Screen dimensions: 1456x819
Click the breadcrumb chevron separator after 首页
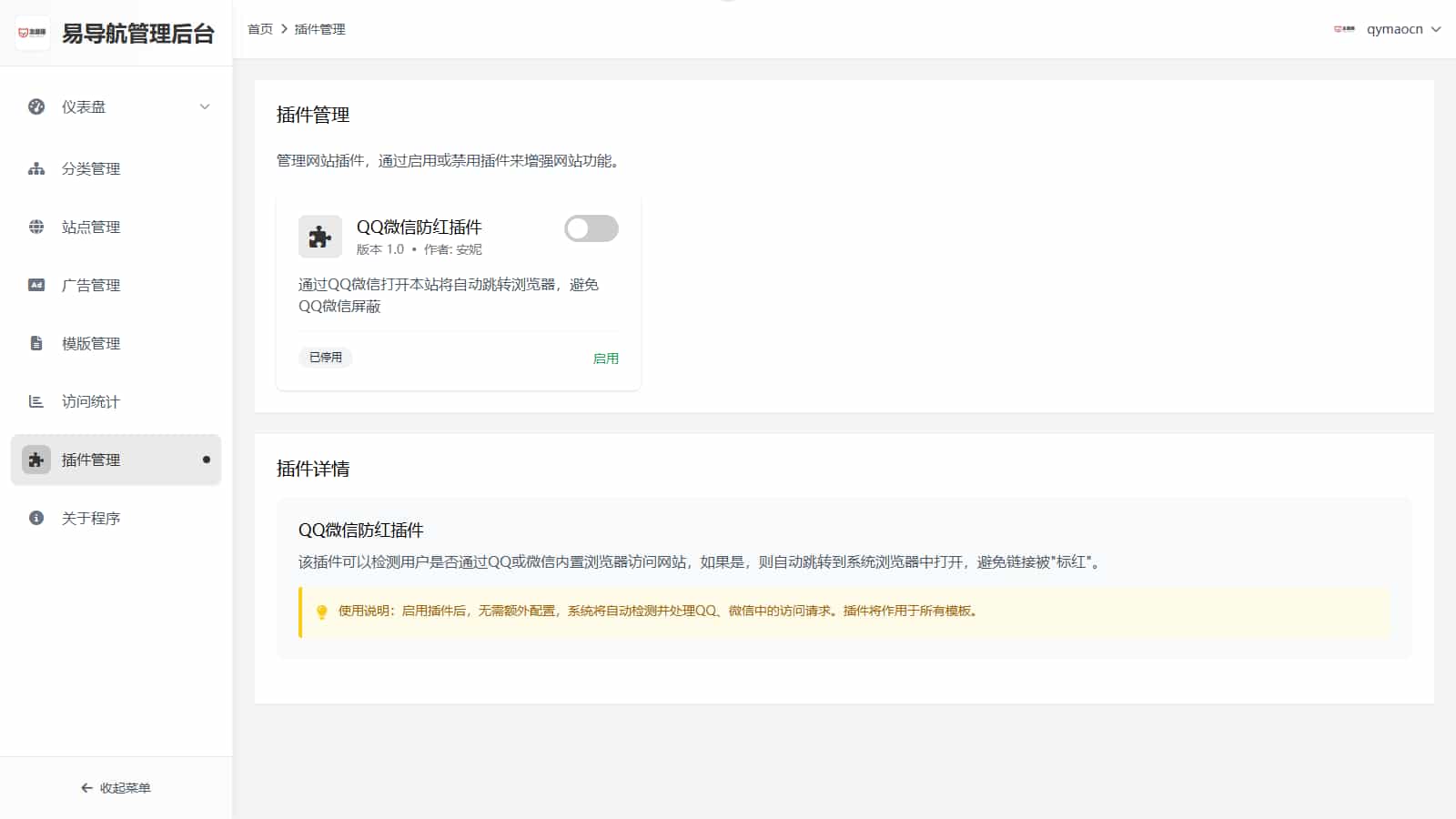pos(284,29)
